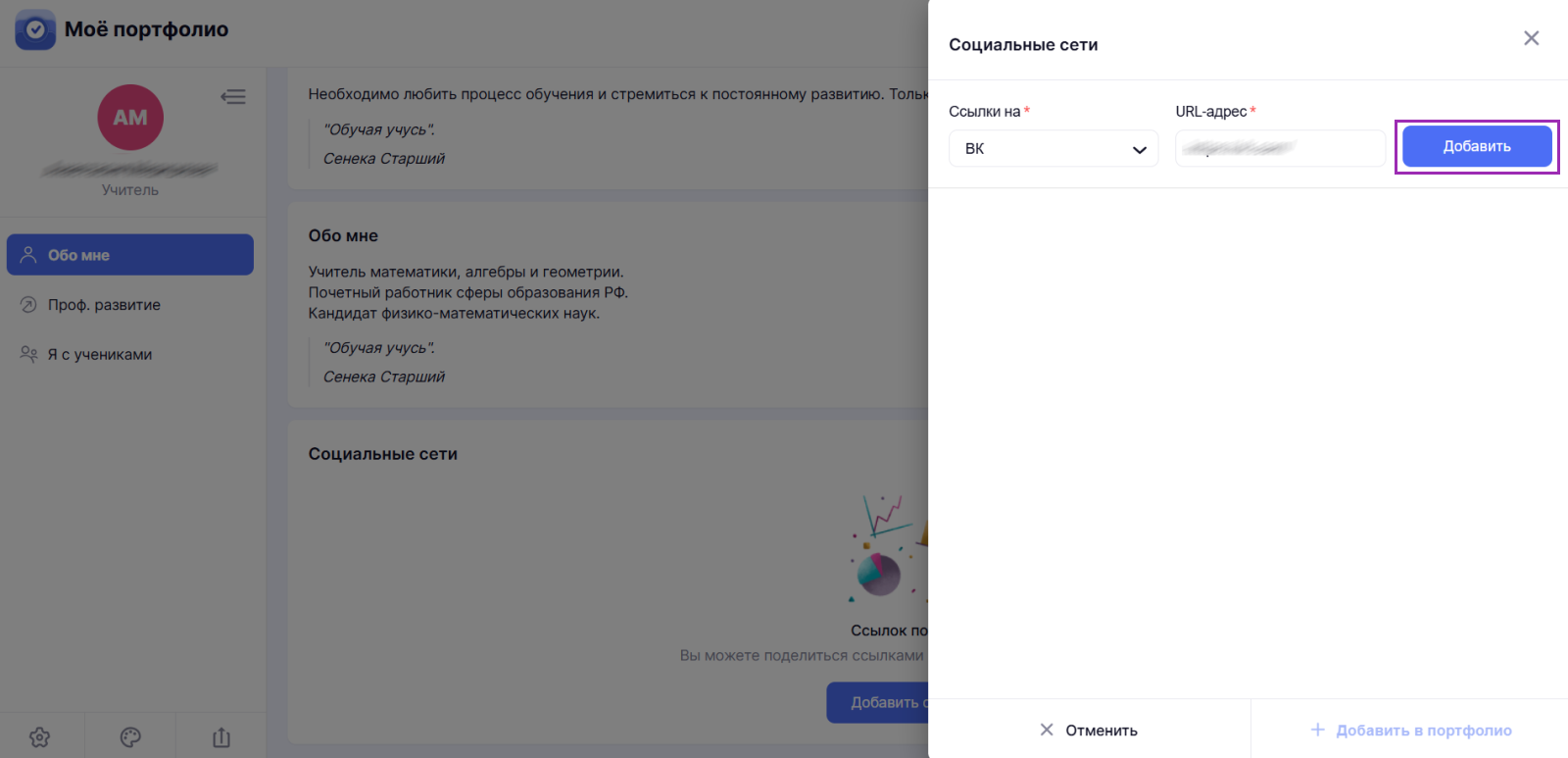Close the Социальные сети panel with X

1532,38
